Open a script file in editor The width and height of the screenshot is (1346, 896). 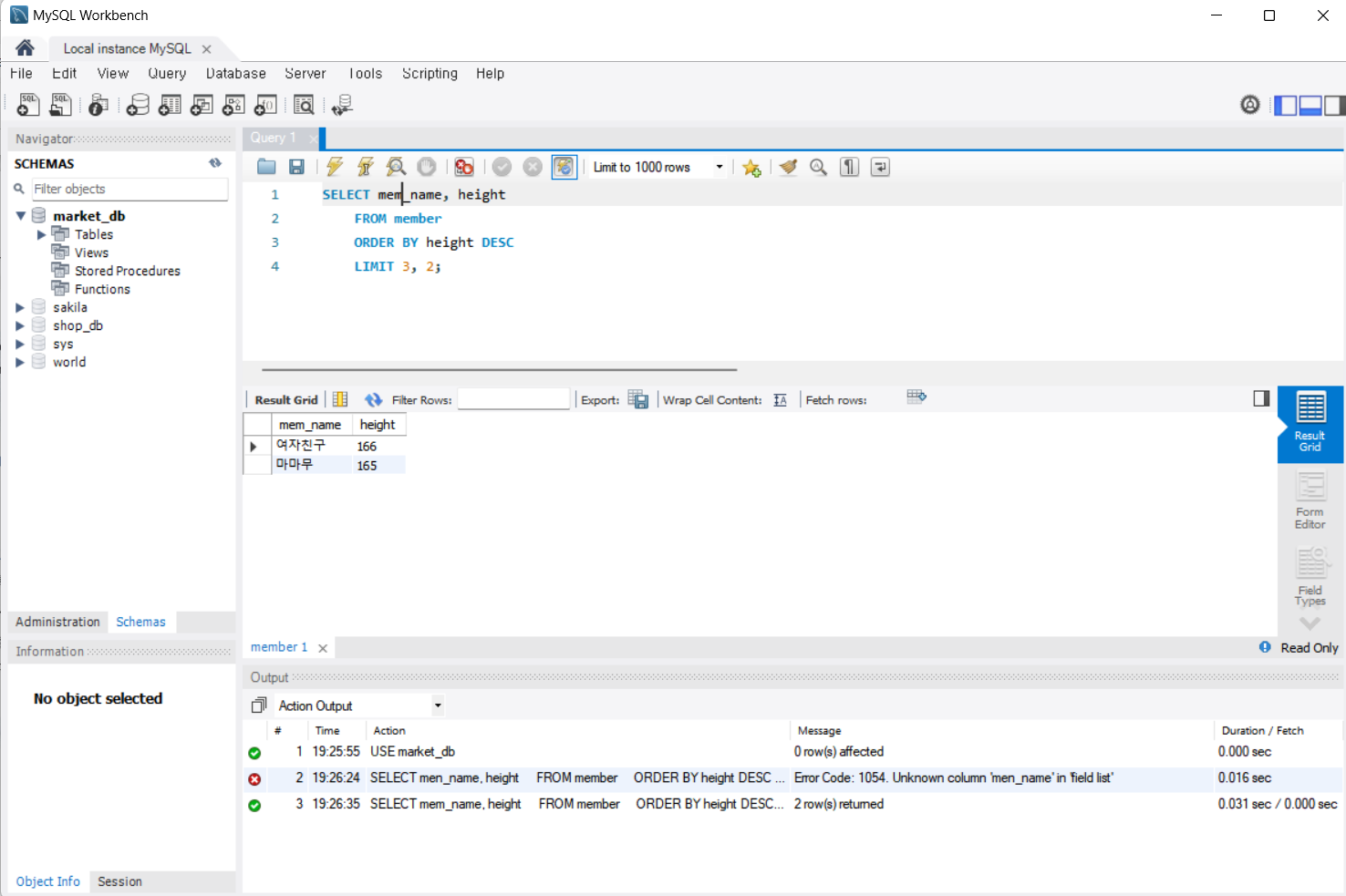pyautogui.click(x=266, y=167)
